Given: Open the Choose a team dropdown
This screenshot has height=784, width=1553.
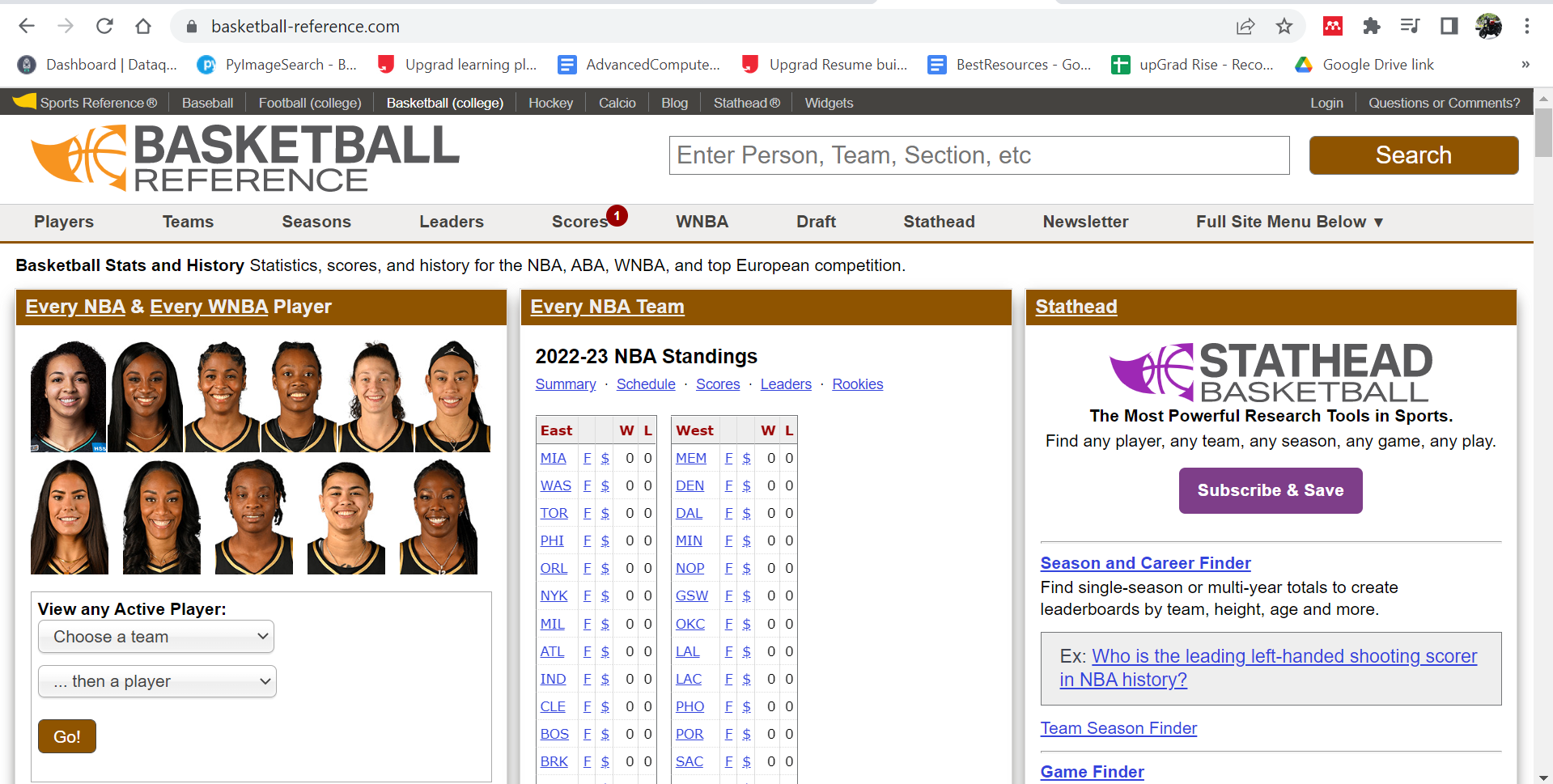Looking at the screenshot, I should tap(155, 637).
